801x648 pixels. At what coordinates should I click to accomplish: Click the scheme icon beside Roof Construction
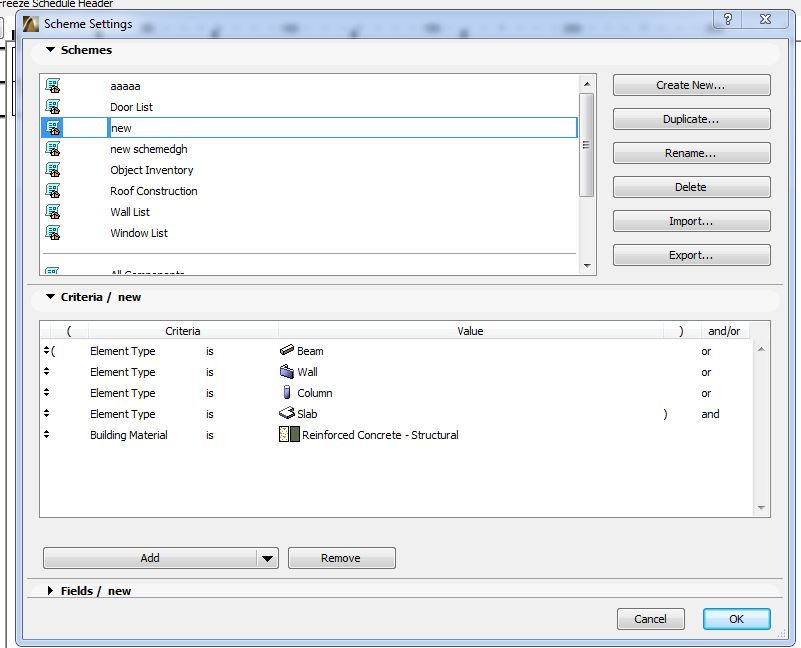(53, 190)
